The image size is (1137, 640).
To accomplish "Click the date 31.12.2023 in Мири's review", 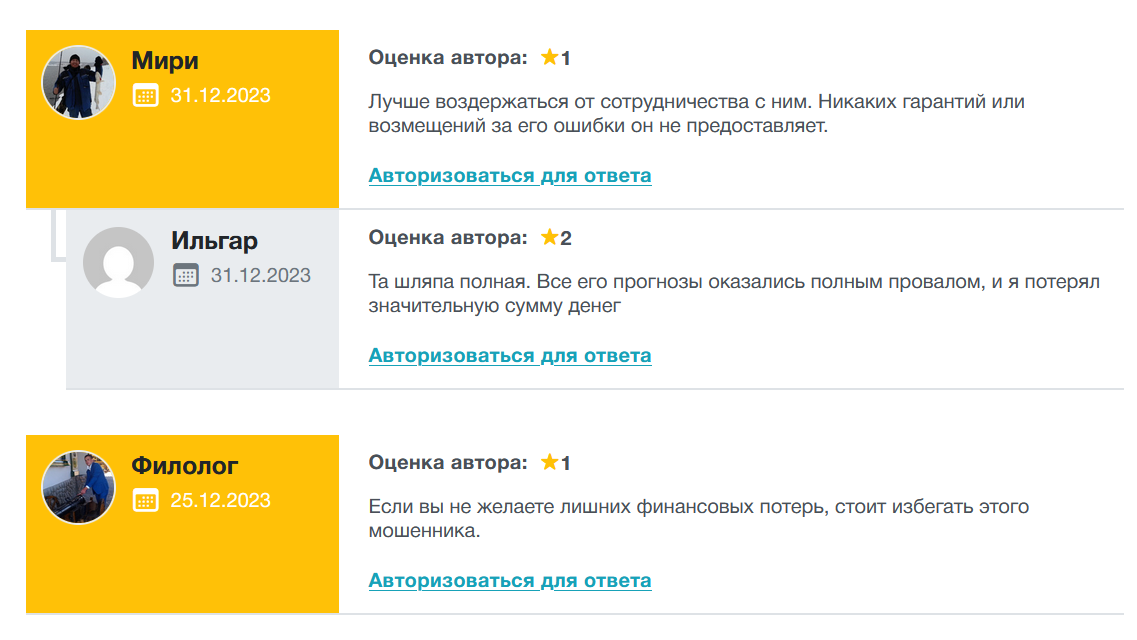I will 220,96.
